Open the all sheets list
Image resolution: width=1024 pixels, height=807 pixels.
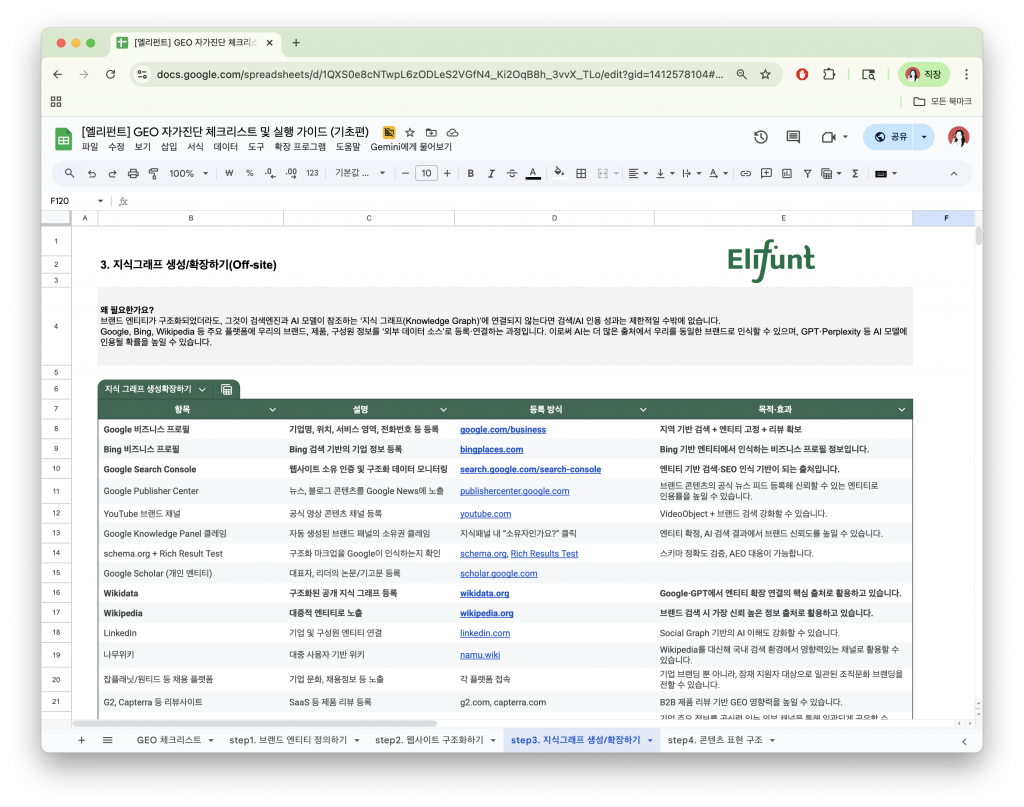point(108,740)
